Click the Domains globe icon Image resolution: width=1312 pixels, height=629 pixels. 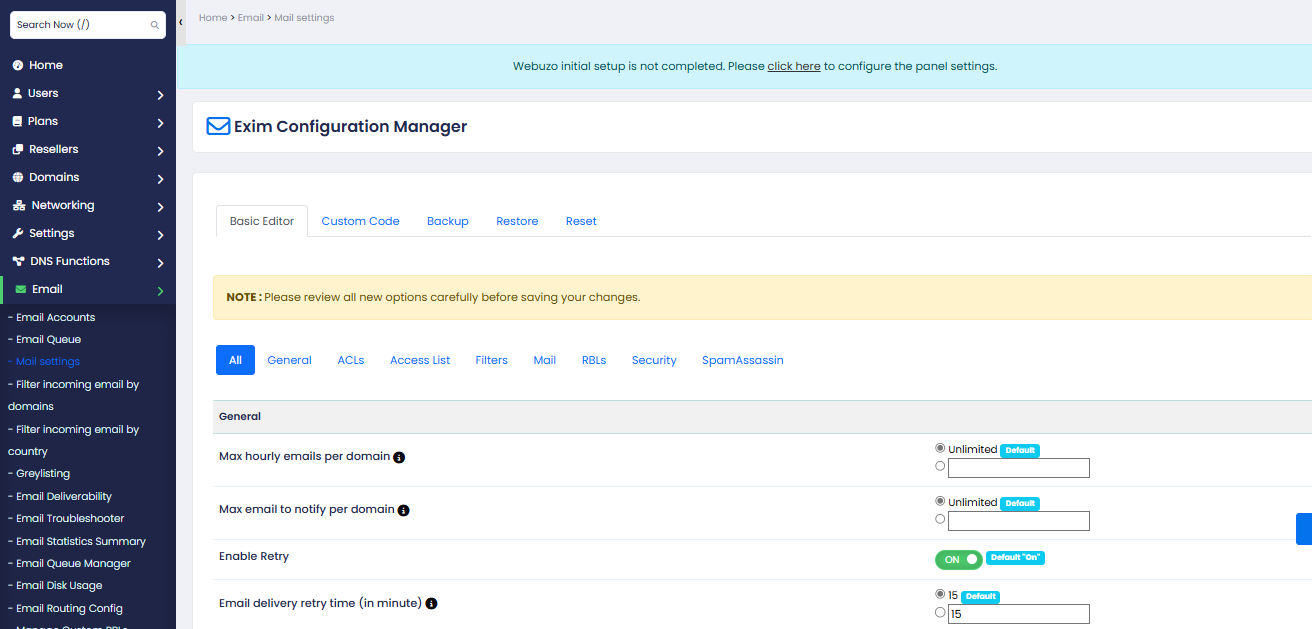pyautogui.click(x=18, y=177)
